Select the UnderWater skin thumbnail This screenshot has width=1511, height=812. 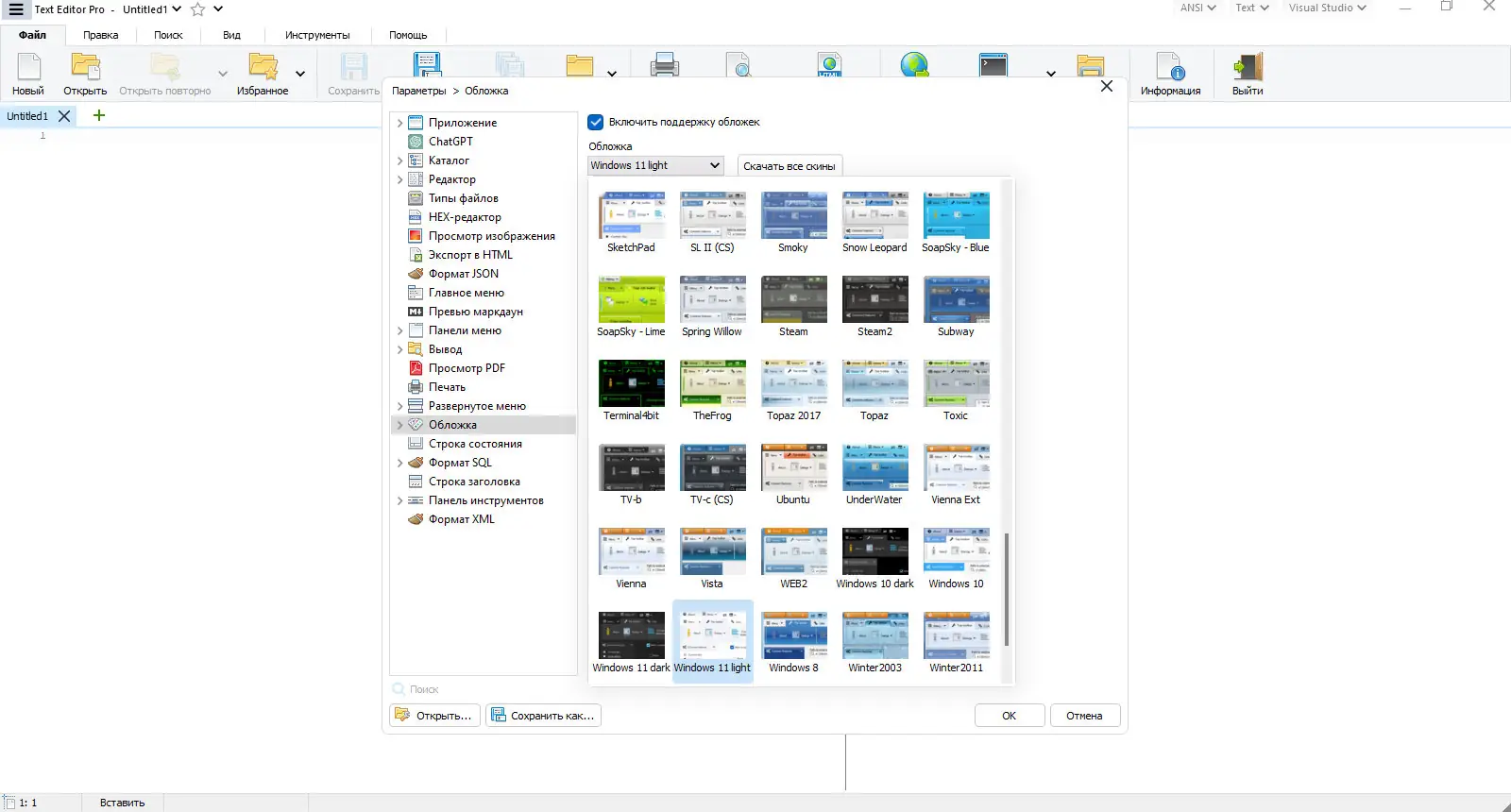(874, 474)
